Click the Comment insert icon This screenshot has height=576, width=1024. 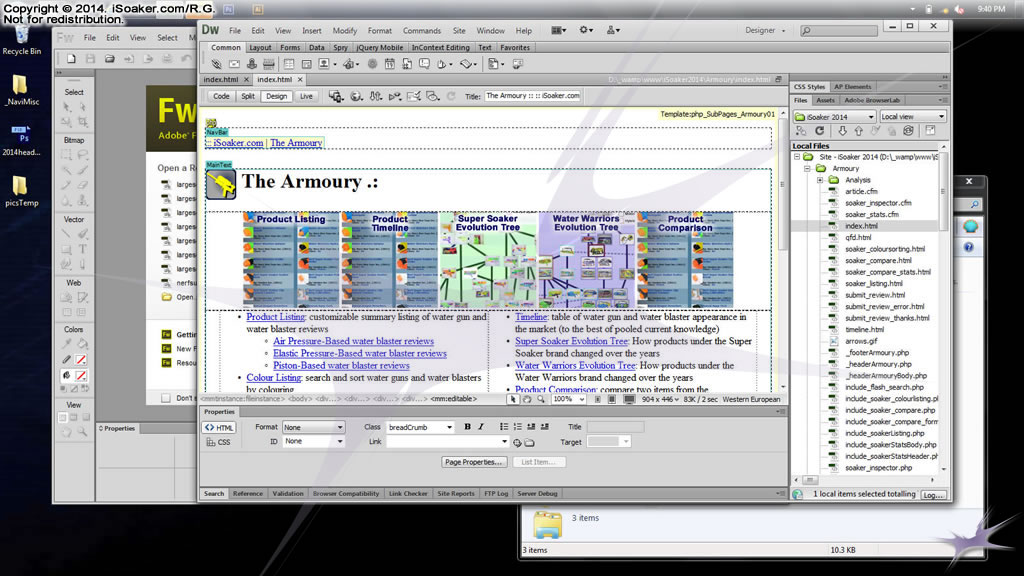424,64
